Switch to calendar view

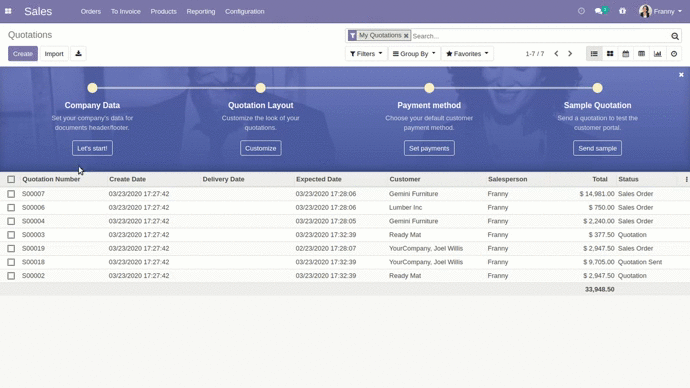(626, 54)
